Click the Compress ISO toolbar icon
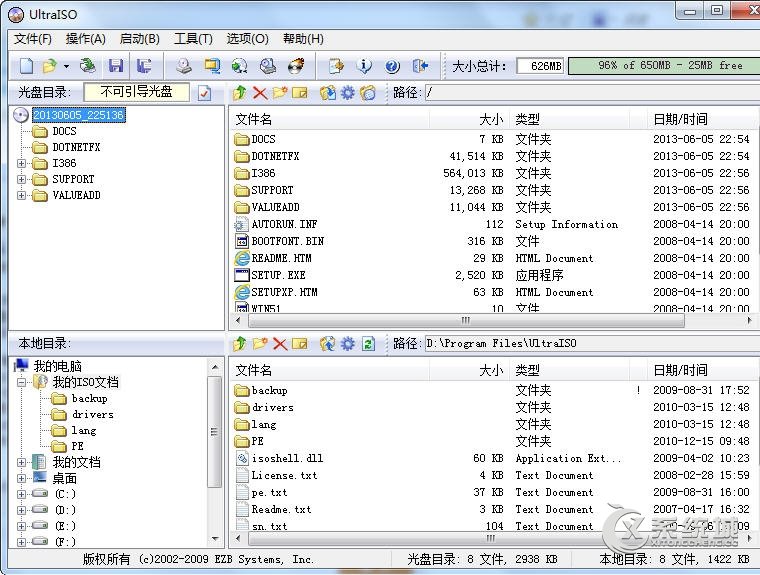 212,66
